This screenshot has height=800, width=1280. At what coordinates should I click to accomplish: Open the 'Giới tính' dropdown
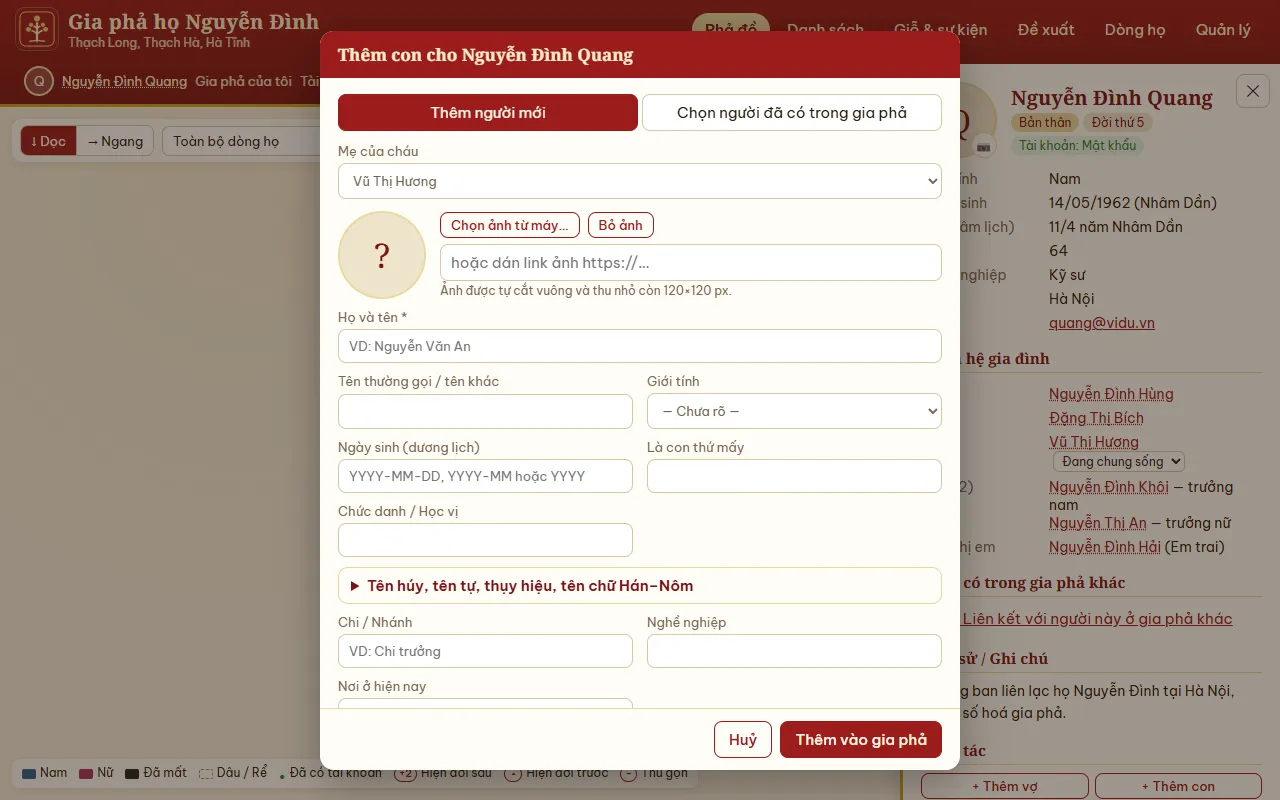pyautogui.click(x=794, y=411)
